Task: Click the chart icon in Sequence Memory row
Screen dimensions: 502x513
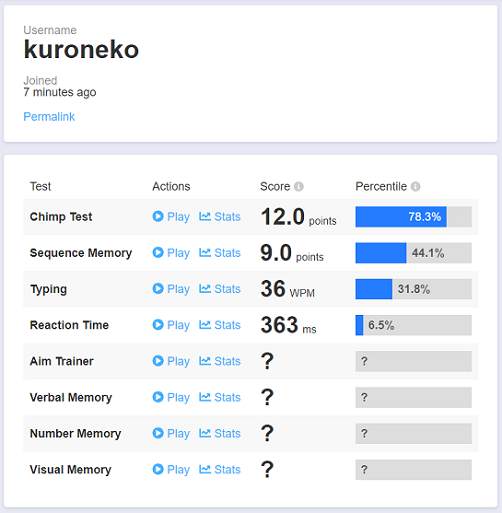Action: click(205, 252)
